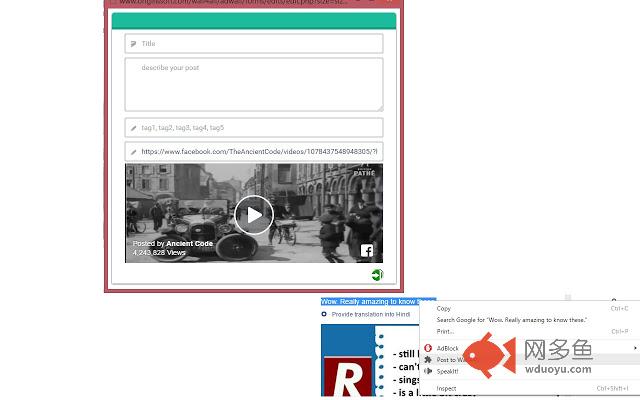
Task: Click the Facebook logo on video
Action: 367,251
